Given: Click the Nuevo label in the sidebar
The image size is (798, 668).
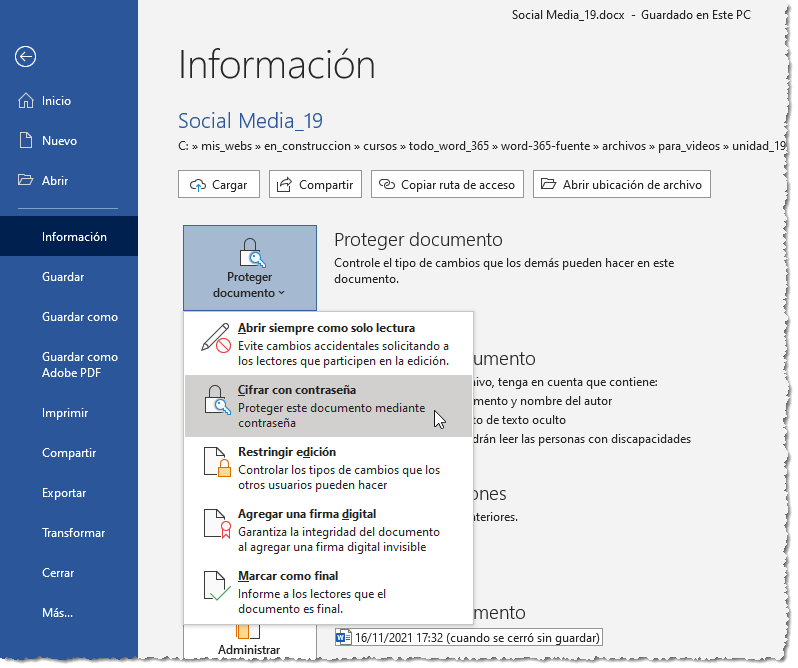Looking at the screenshot, I should point(60,141).
